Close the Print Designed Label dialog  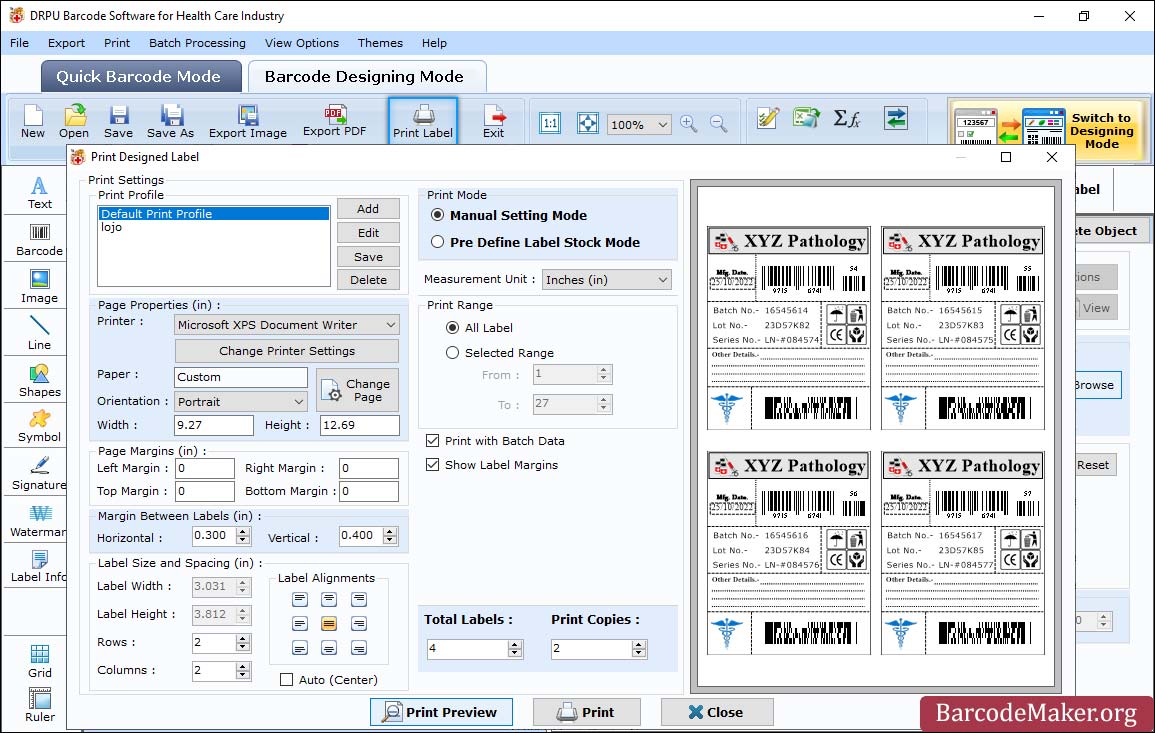[x=717, y=712]
